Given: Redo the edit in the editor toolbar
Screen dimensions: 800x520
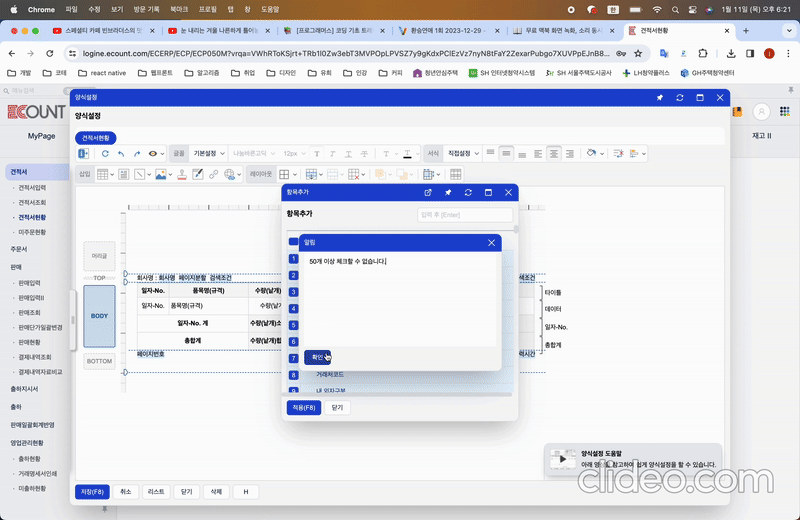Looking at the screenshot, I should pos(137,154).
